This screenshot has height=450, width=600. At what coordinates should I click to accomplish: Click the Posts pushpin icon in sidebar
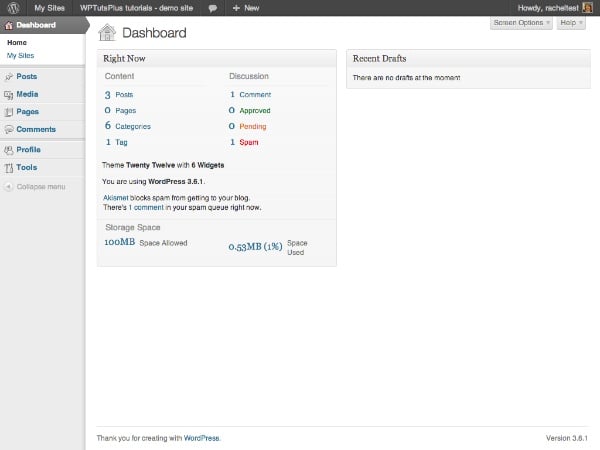9,77
